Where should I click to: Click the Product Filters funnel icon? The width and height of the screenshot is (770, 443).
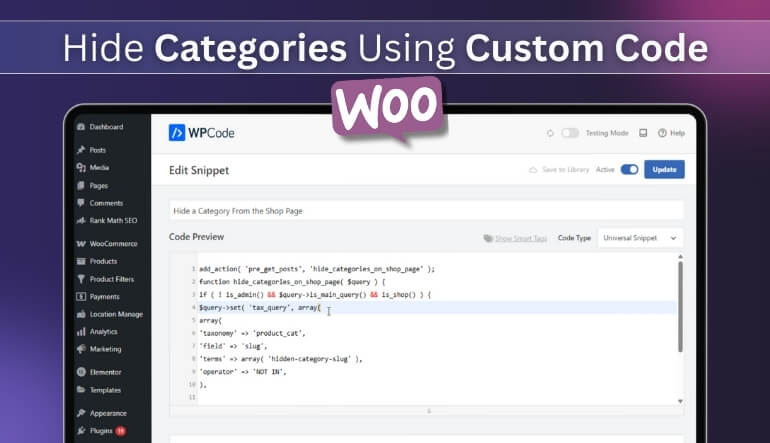pos(81,279)
